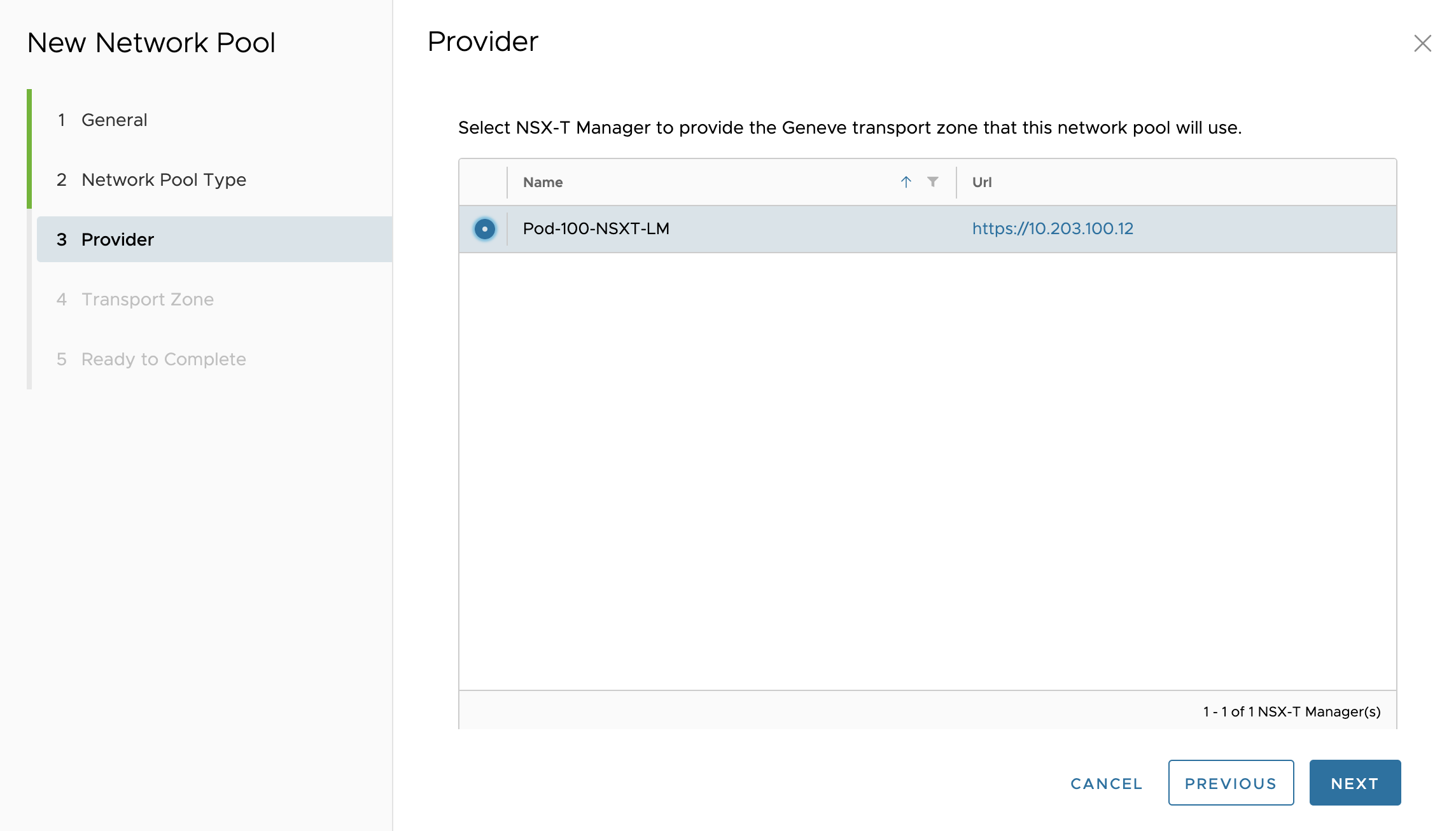Image resolution: width=1456 pixels, height=831 pixels.
Task: Jump to the Transport Zone step
Action: 148,299
